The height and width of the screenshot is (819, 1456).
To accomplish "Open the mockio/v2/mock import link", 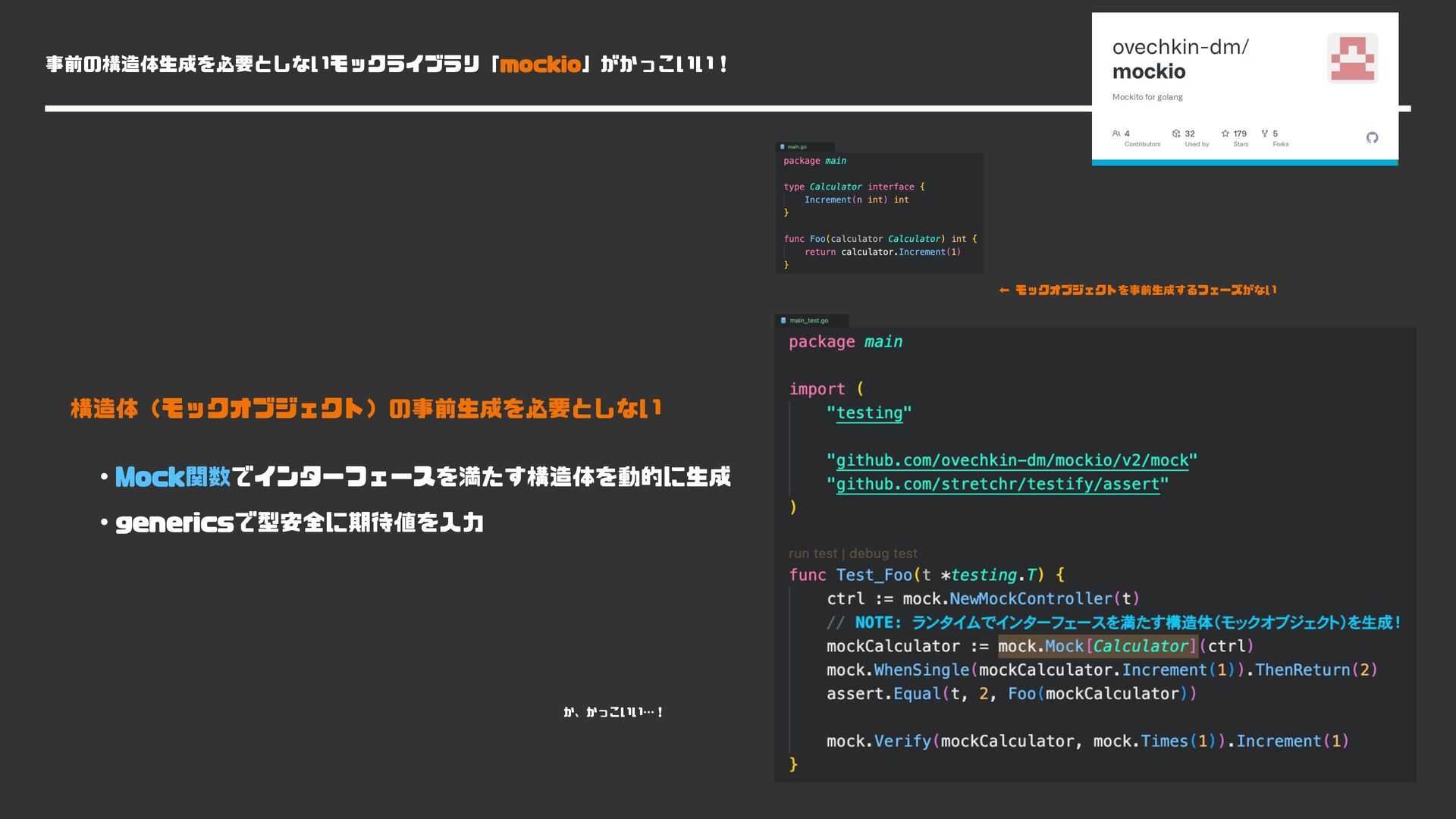I will click(1012, 460).
